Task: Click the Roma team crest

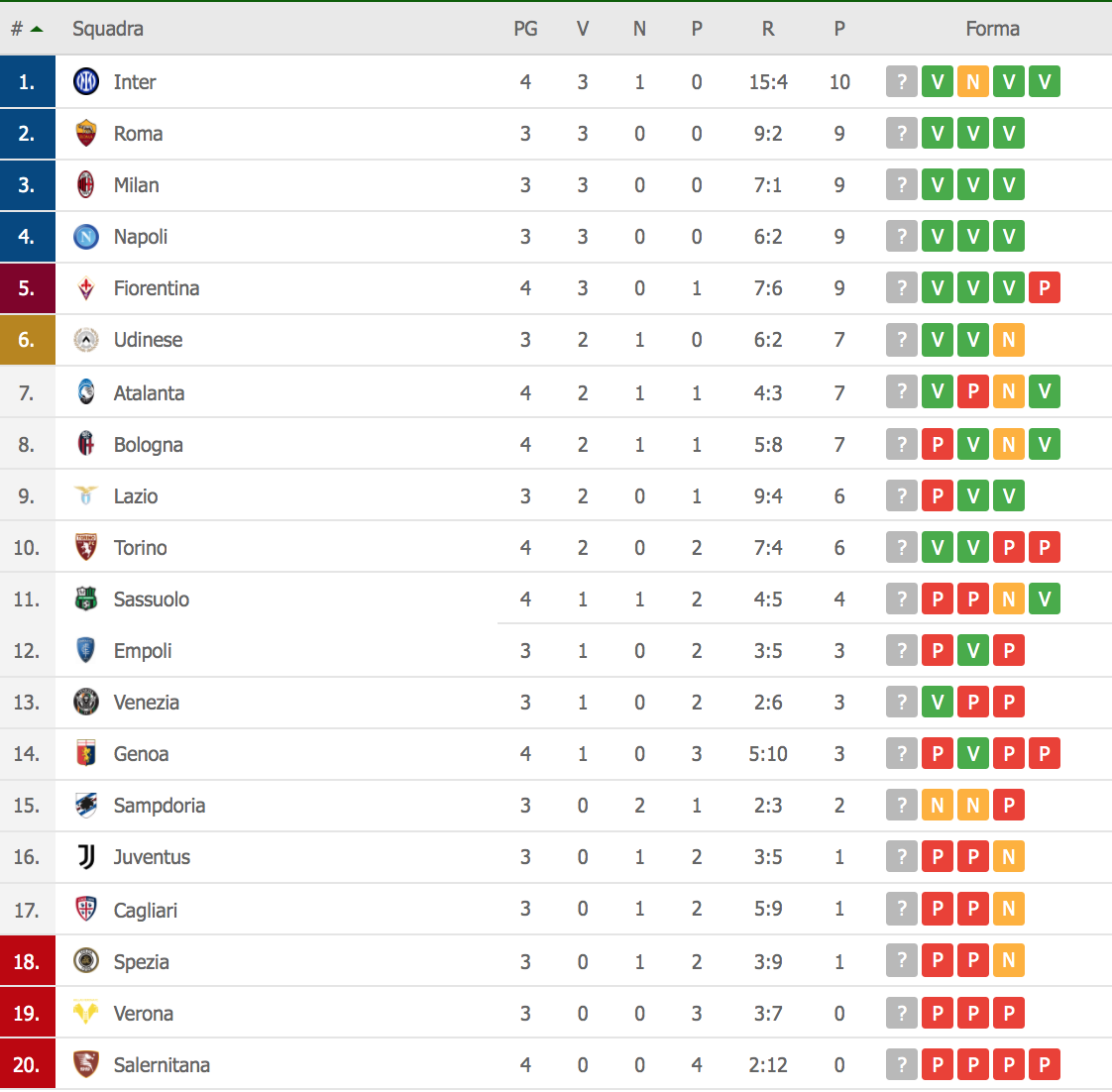Action: click(x=86, y=134)
